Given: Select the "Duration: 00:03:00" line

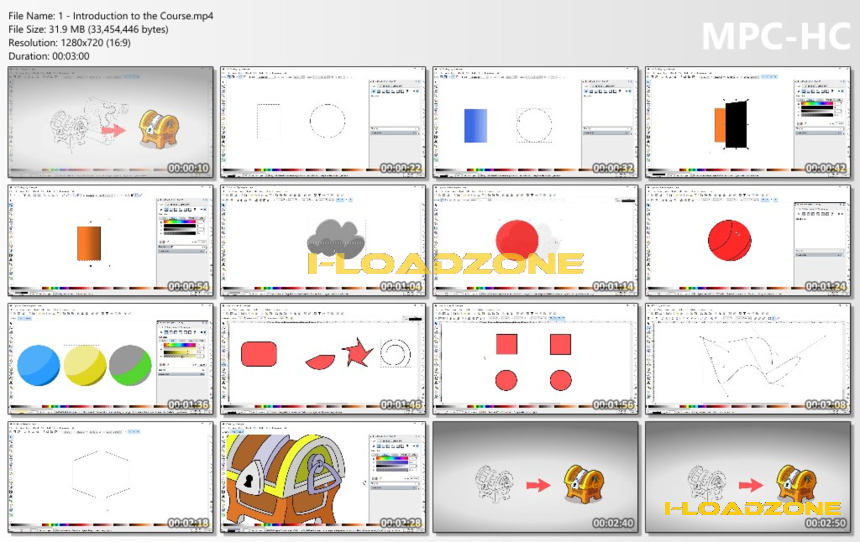Looking at the screenshot, I should [49, 56].
